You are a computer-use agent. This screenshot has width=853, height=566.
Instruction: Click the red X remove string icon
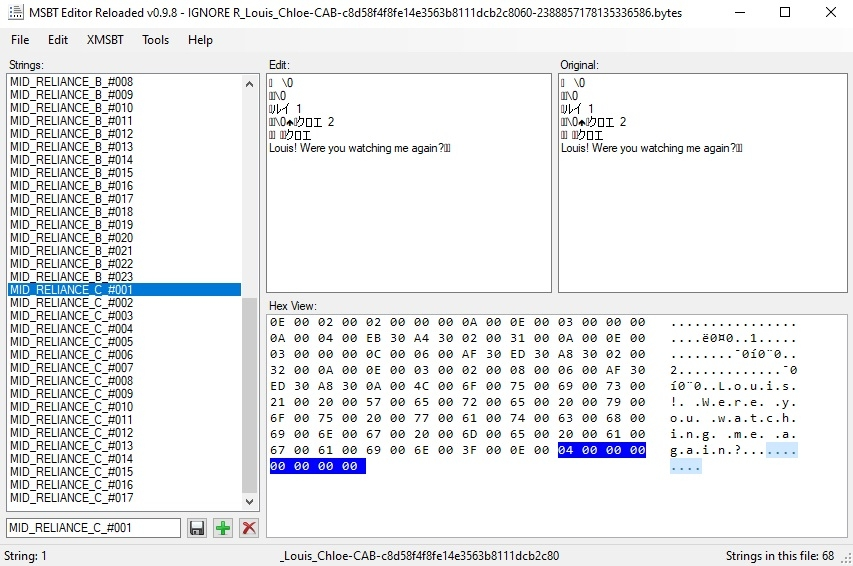click(x=249, y=528)
